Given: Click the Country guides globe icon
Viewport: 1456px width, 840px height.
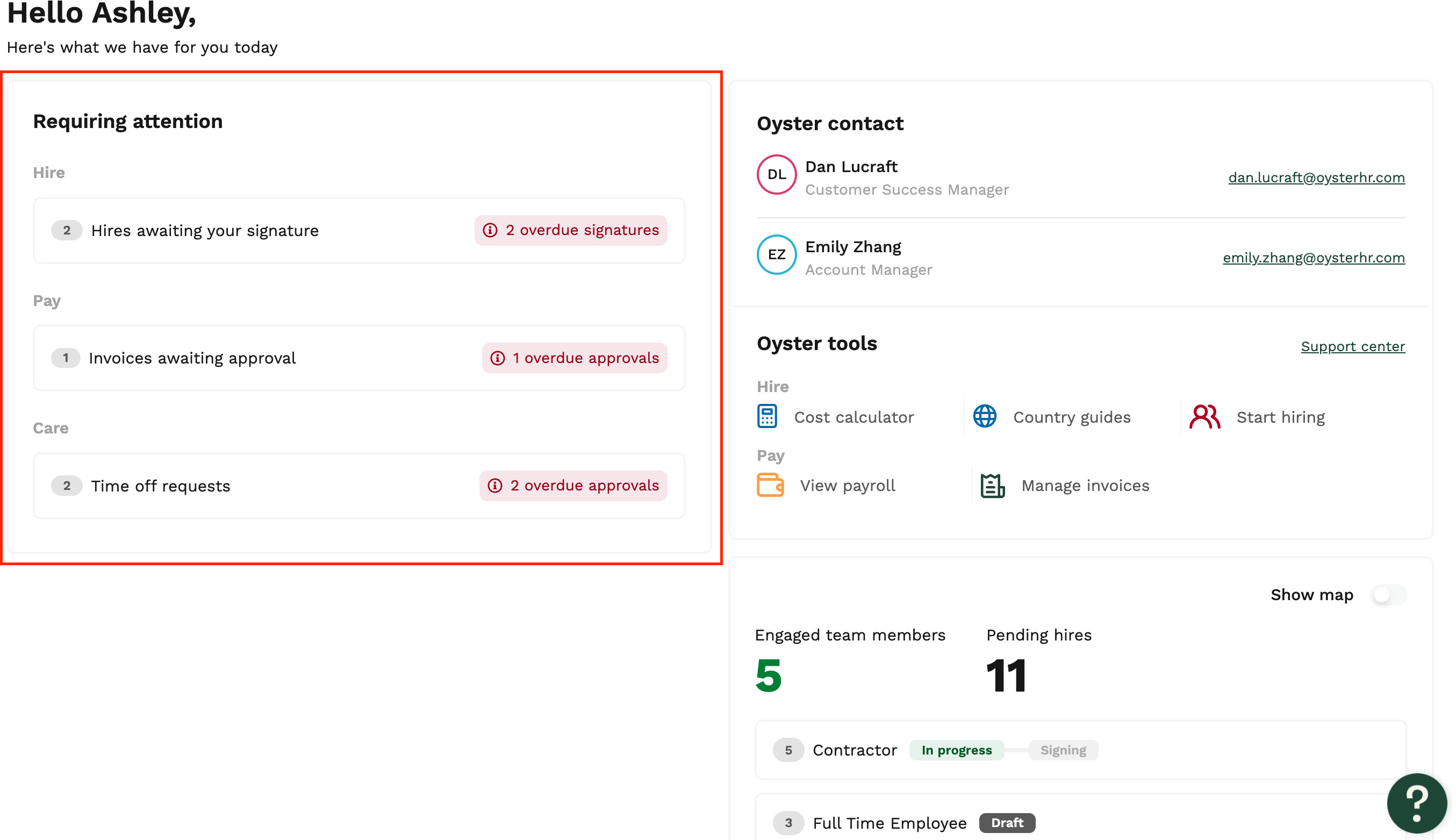Looking at the screenshot, I should click(985, 417).
